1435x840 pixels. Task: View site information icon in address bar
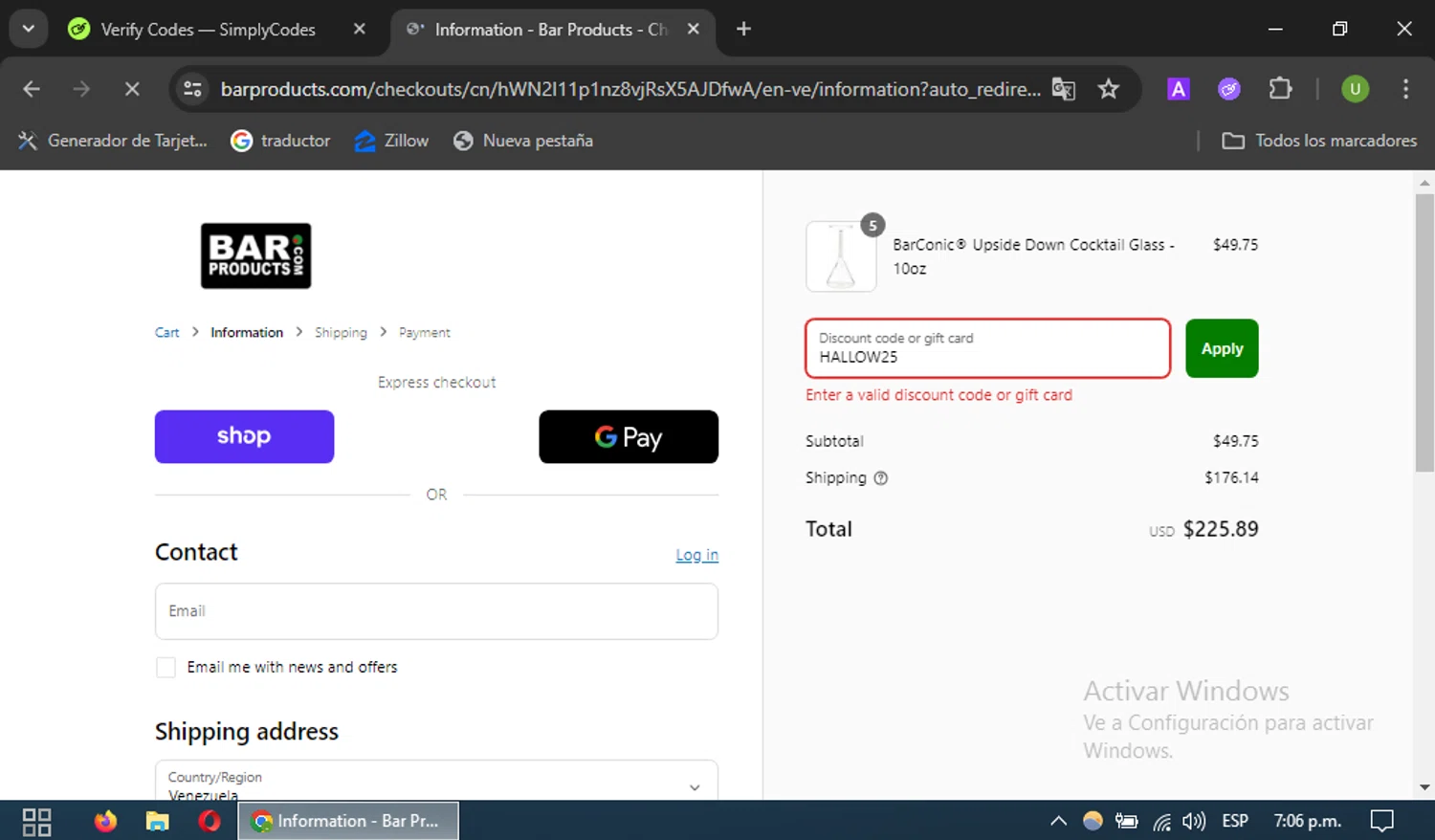(x=192, y=89)
